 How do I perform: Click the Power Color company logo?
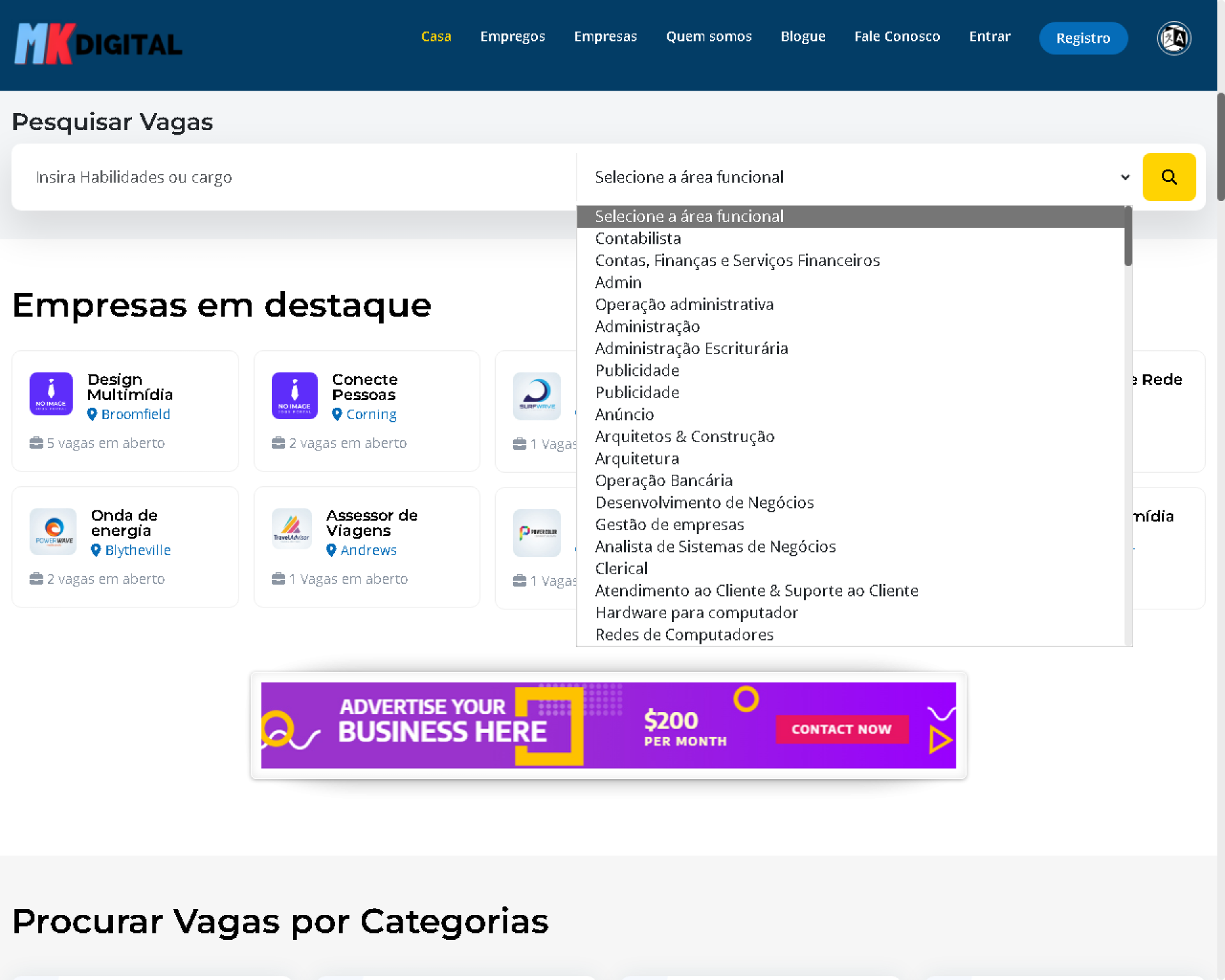537,532
